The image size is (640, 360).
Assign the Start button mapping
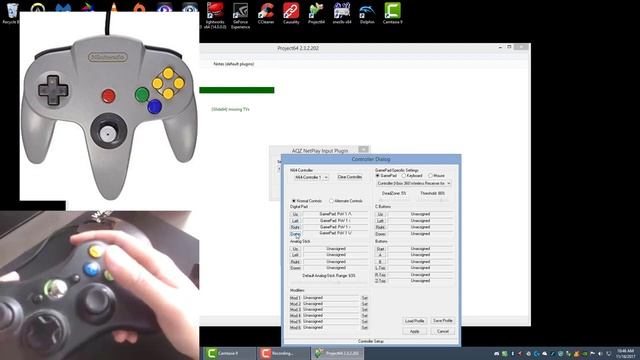point(380,249)
